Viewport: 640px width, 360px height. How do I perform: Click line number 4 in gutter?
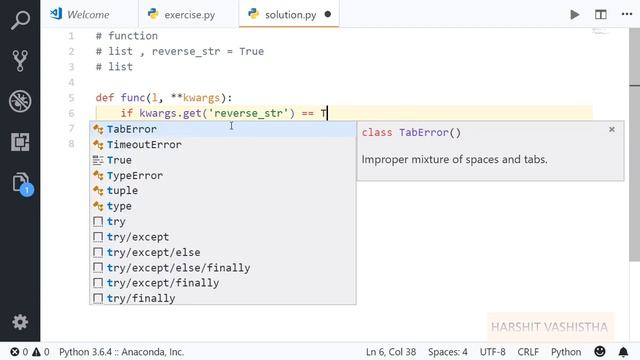click(x=71, y=82)
